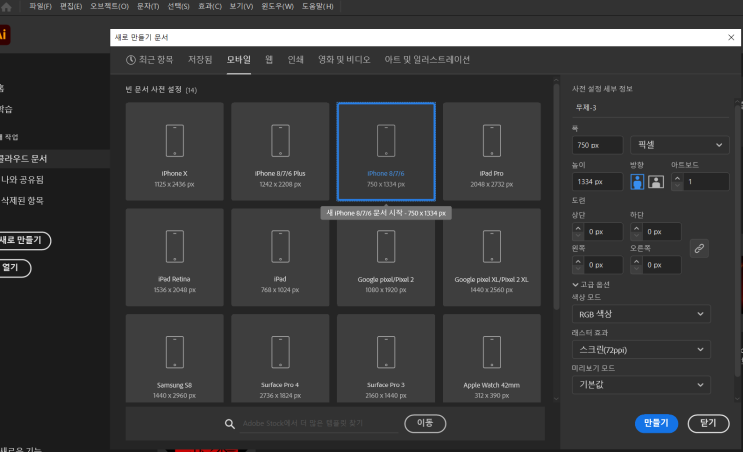Open the 도움말(H) menu
This screenshot has height=452, width=743.
coord(318,7)
